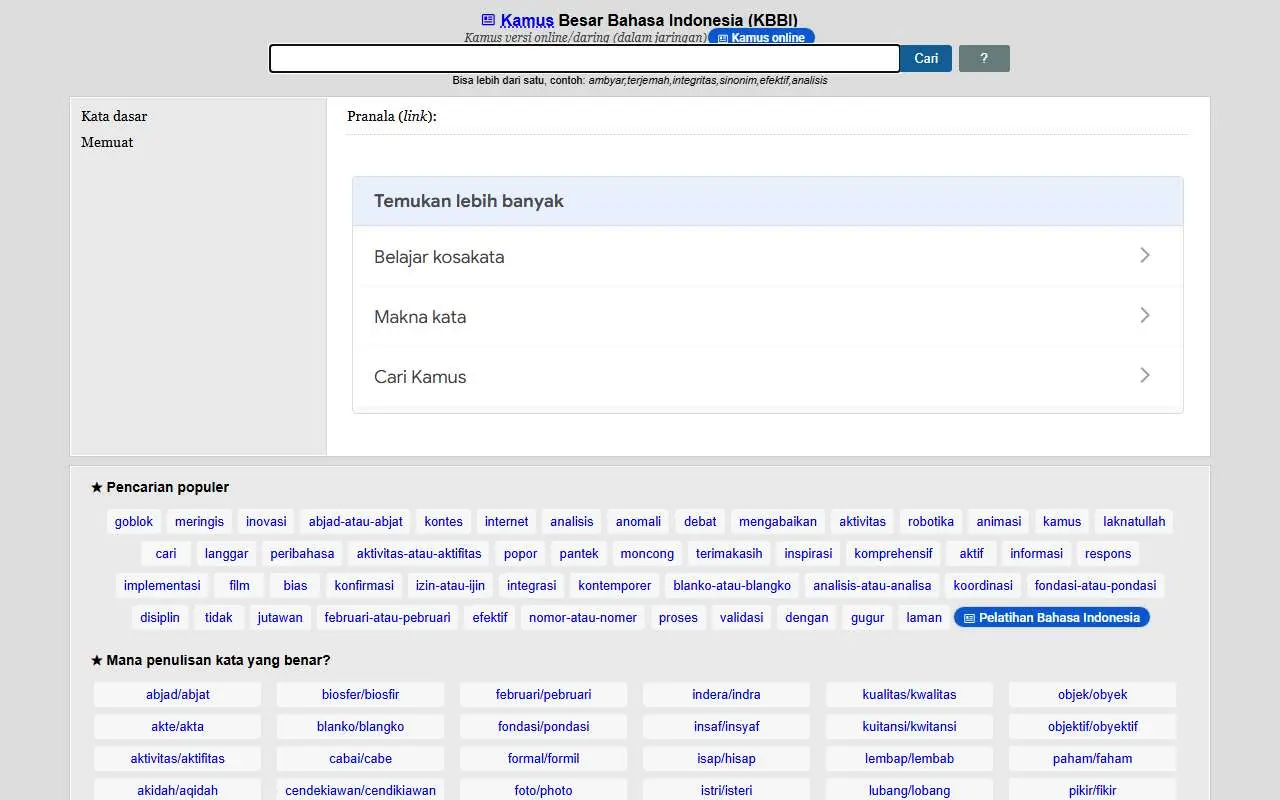The height and width of the screenshot is (800, 1280).
Task: Click the 'disiplin' search tag
Action: 160,617
